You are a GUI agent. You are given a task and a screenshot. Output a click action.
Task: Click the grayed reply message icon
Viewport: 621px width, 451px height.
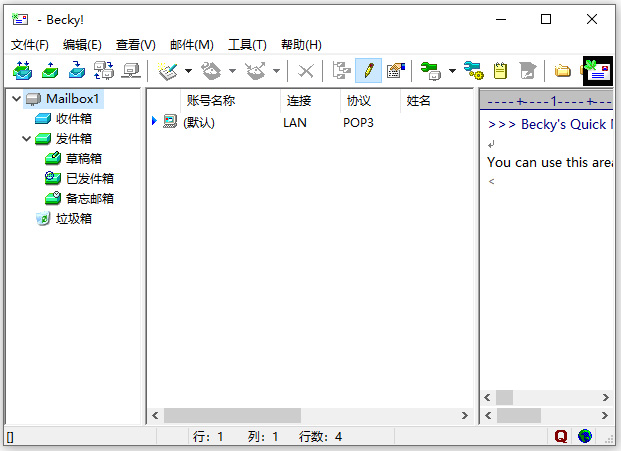211,71
